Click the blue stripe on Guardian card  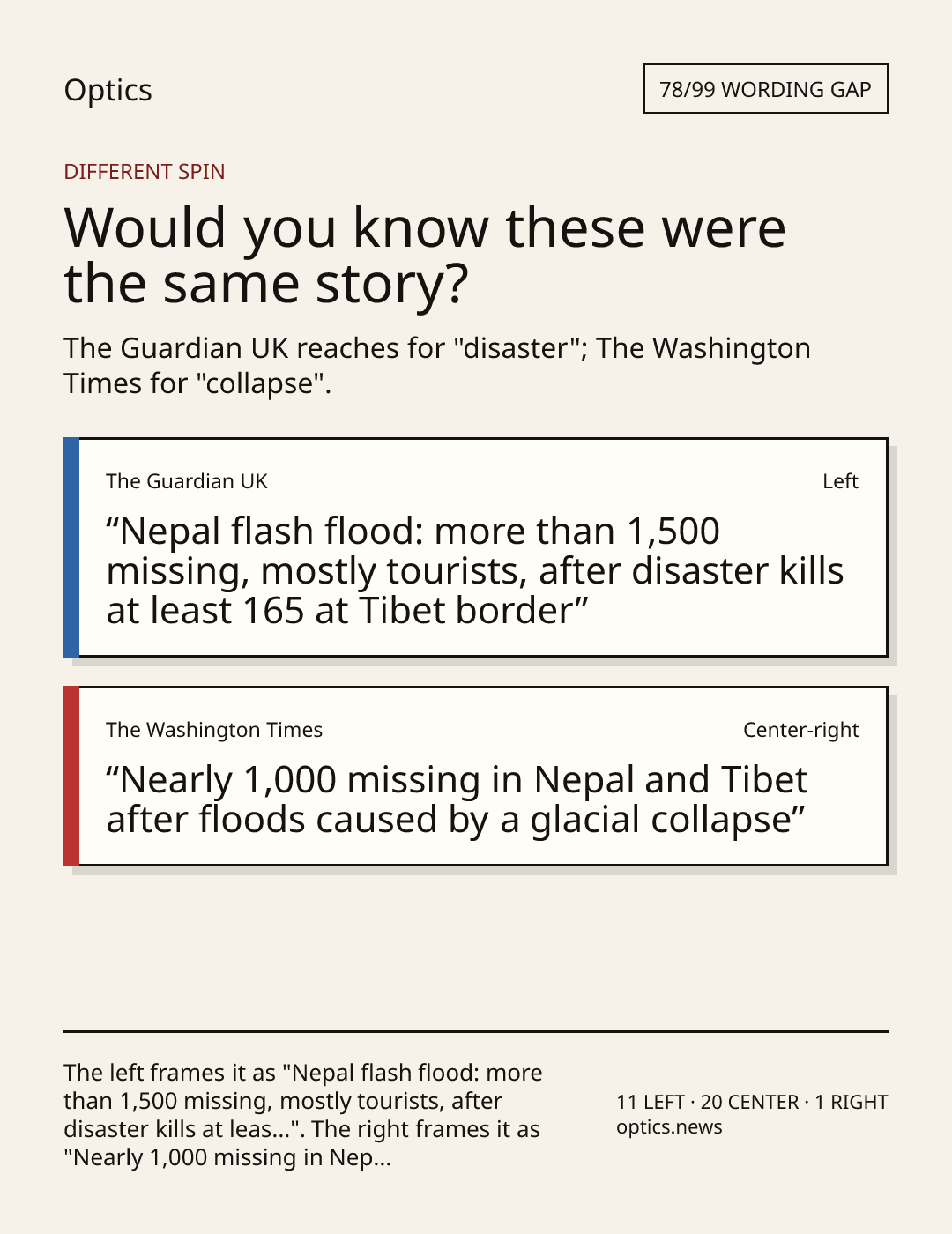point(71,547)
